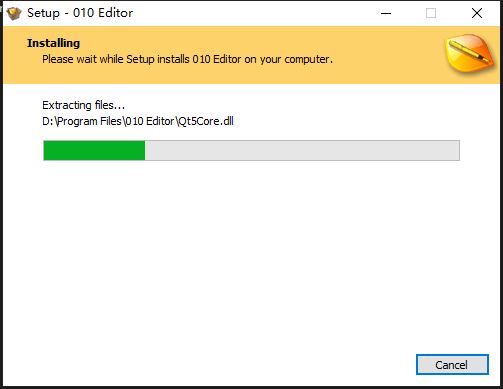Click the setup box icon in title bar

point(14,13)
